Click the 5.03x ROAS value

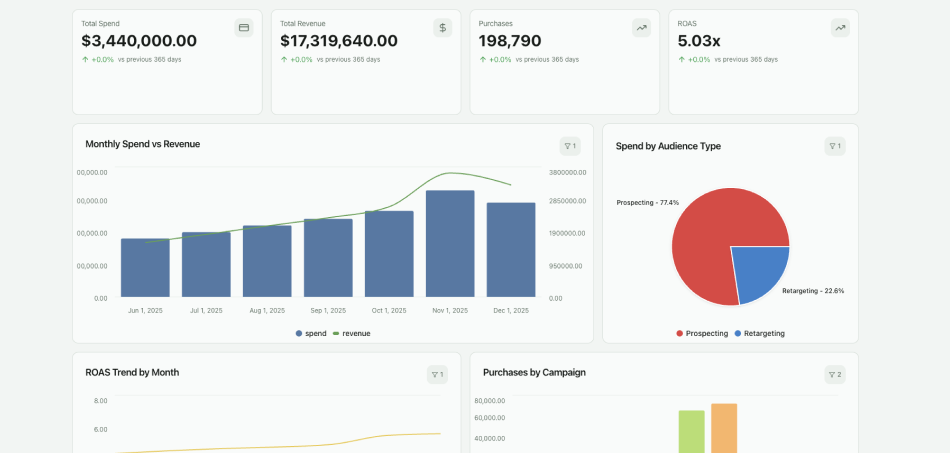click(x=699, y=41)
